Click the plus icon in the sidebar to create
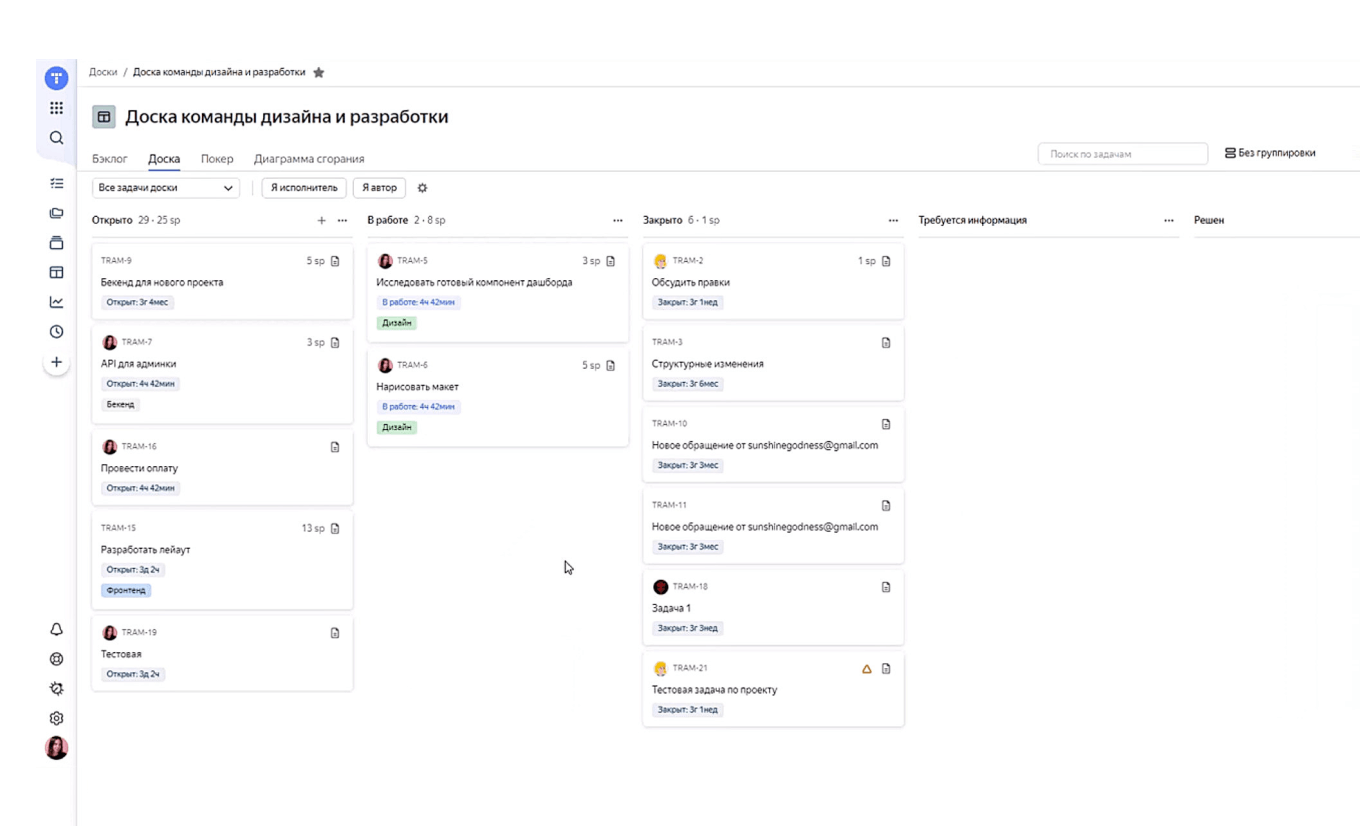The height and width of the screenshot is (826, 1360). point(56,362)
